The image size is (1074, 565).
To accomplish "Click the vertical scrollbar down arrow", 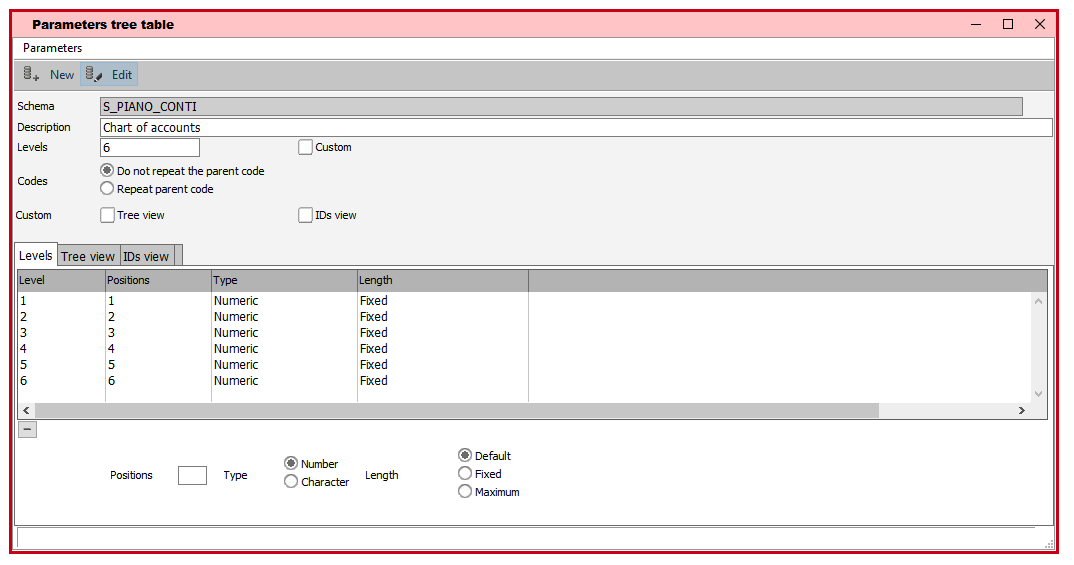I will point(1038,394).
